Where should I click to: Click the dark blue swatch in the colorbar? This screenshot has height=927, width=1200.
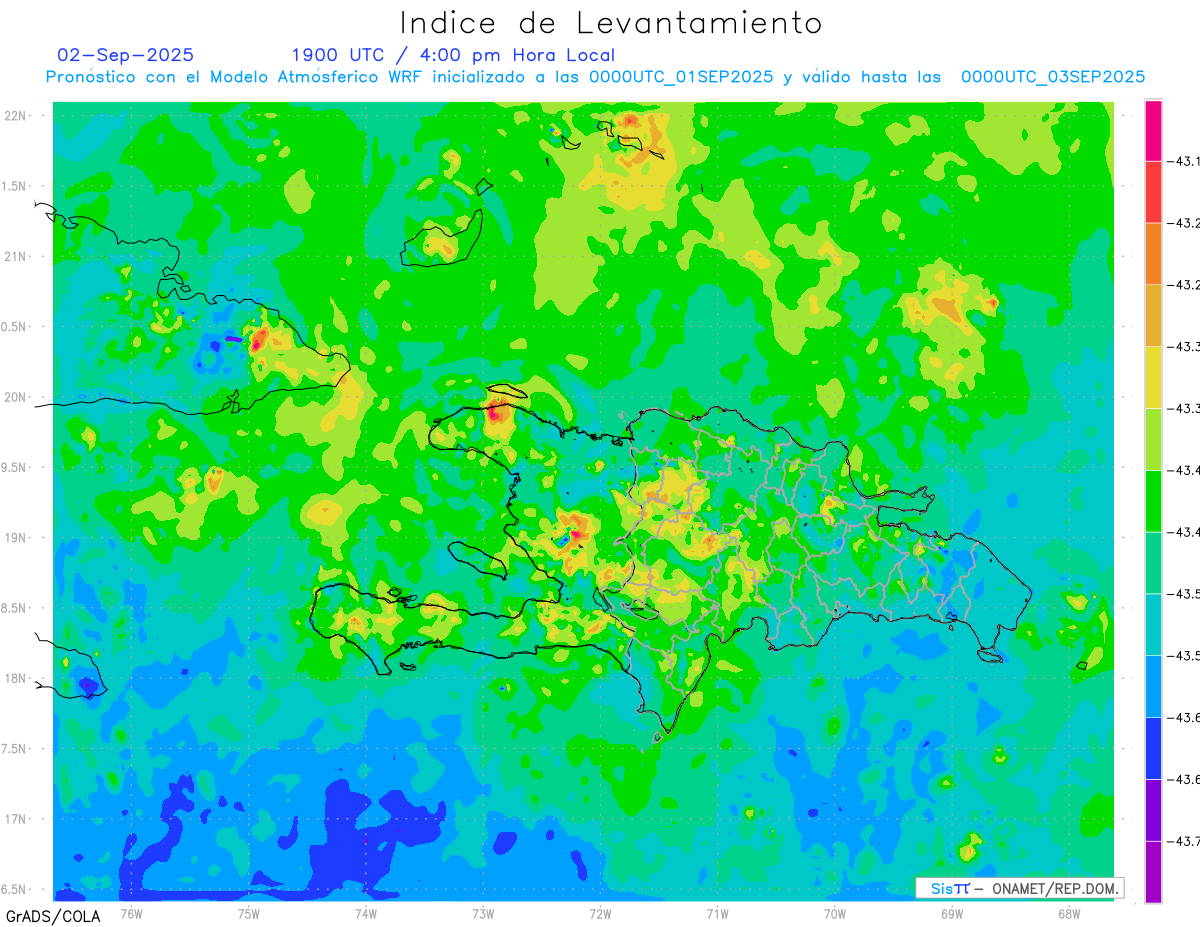[x=1153, y=748]
